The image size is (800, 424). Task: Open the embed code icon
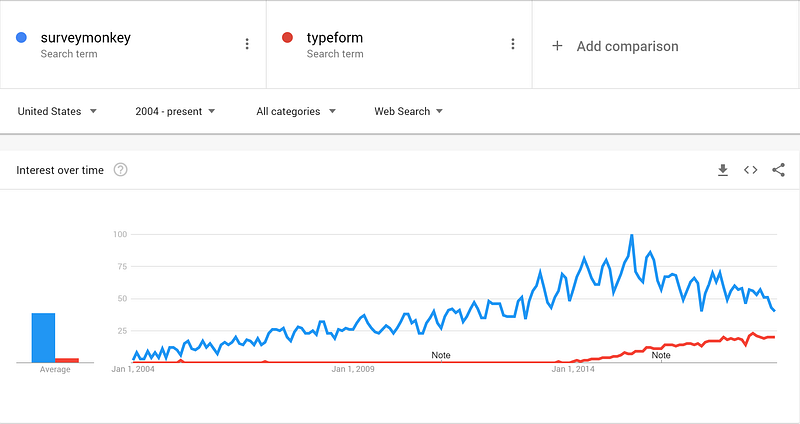(750, 170)
